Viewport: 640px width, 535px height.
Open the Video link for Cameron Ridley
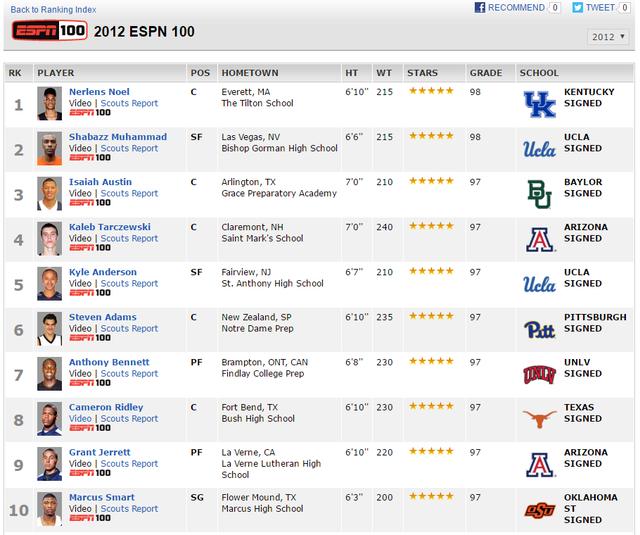[x=80, y=419]
